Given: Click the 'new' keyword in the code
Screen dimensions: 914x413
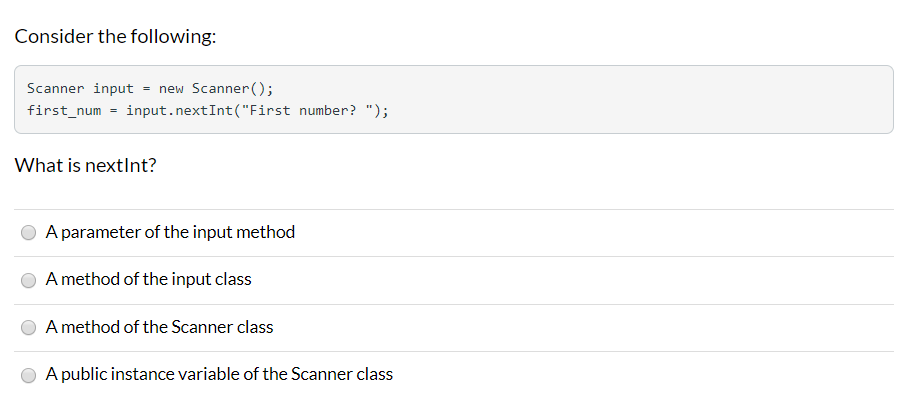Looking at the screenshot, I should (x=171, y=89).
